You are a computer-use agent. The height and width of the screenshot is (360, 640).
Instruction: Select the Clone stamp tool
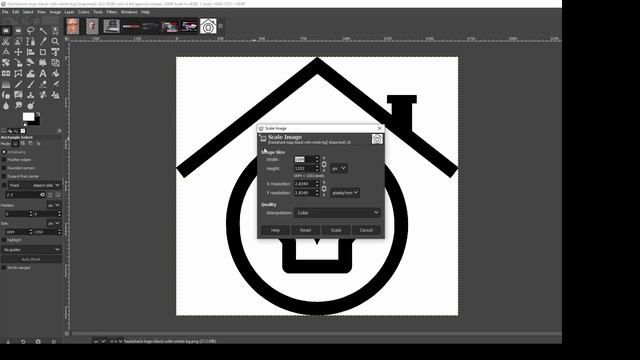click(x=31, y=95)
